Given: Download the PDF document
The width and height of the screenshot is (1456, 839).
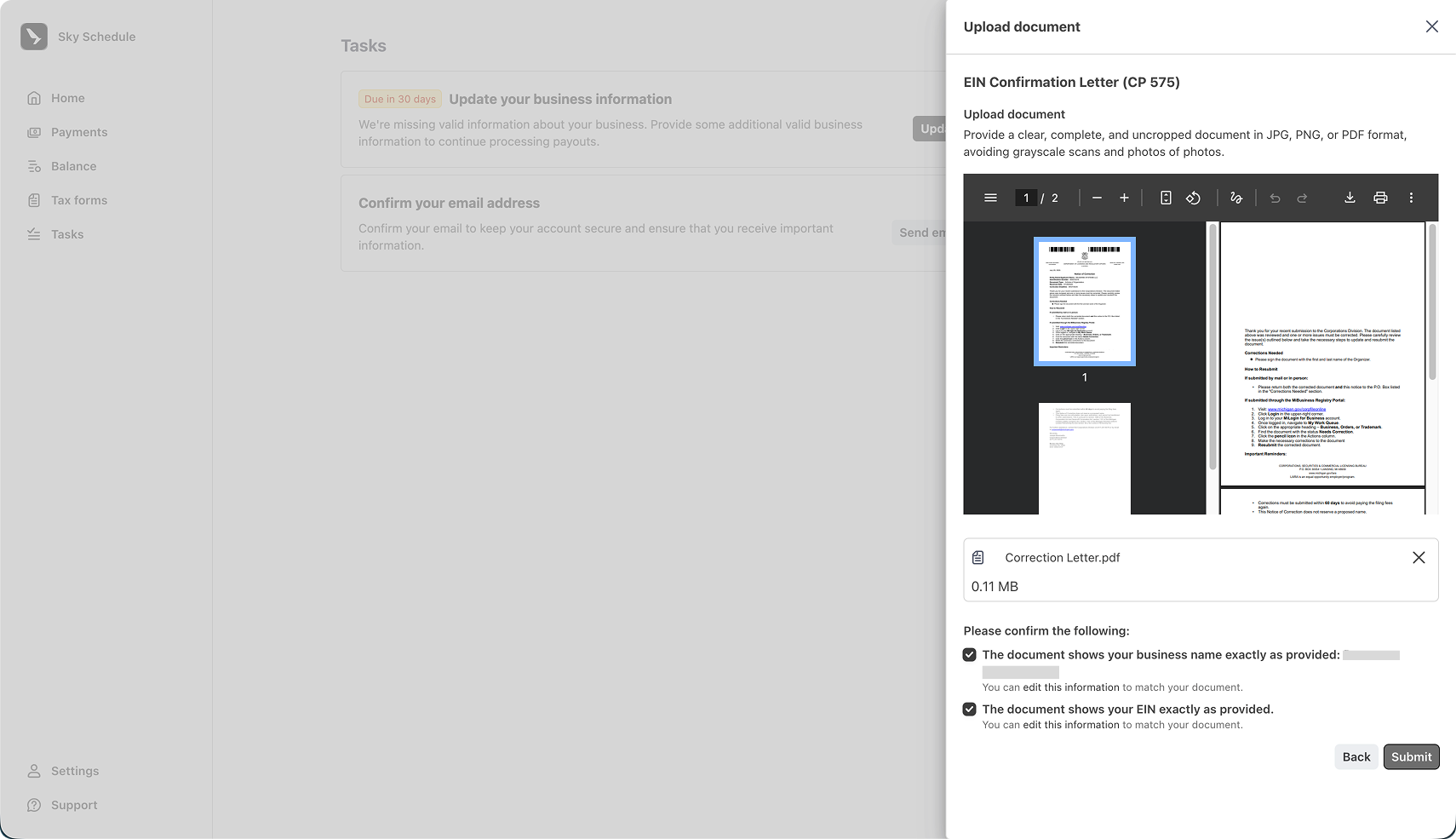Looking at the screenshot, I should coord(1350,198).
